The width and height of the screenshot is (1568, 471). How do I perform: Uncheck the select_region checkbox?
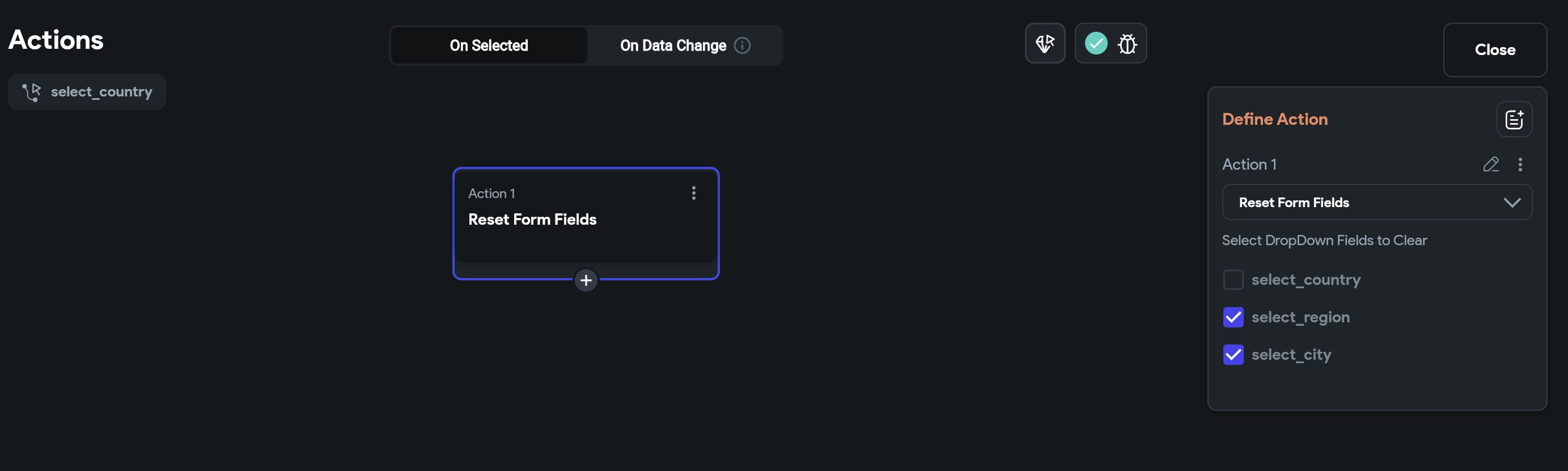coord(1232,317)
